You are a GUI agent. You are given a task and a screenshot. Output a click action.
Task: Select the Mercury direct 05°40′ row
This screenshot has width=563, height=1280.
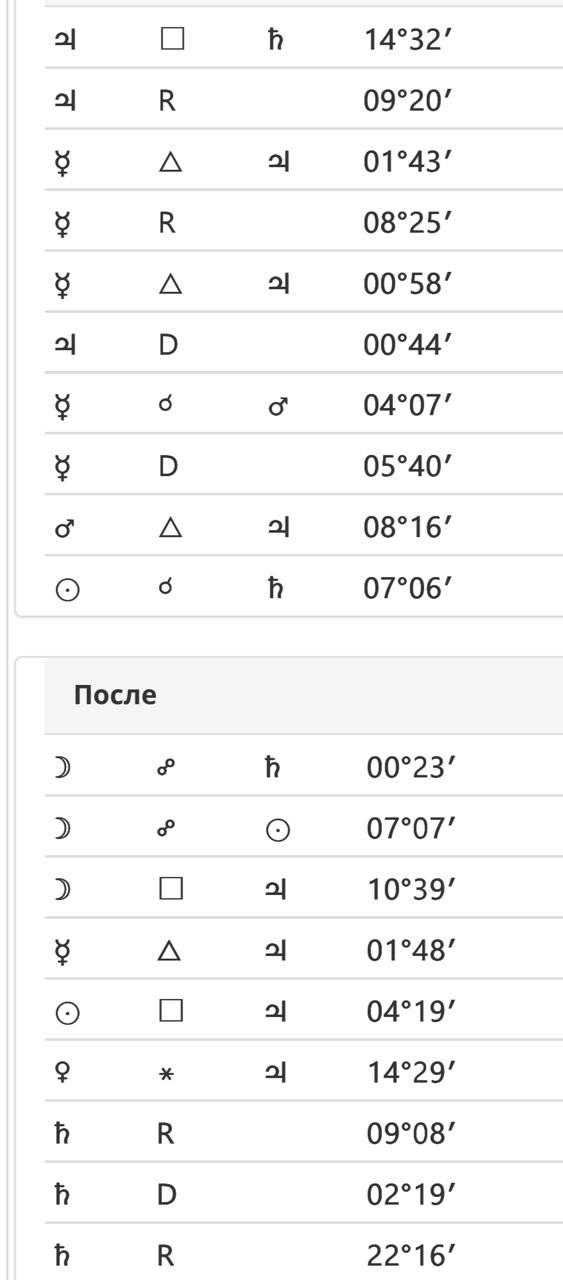click(x=304, y=467)
